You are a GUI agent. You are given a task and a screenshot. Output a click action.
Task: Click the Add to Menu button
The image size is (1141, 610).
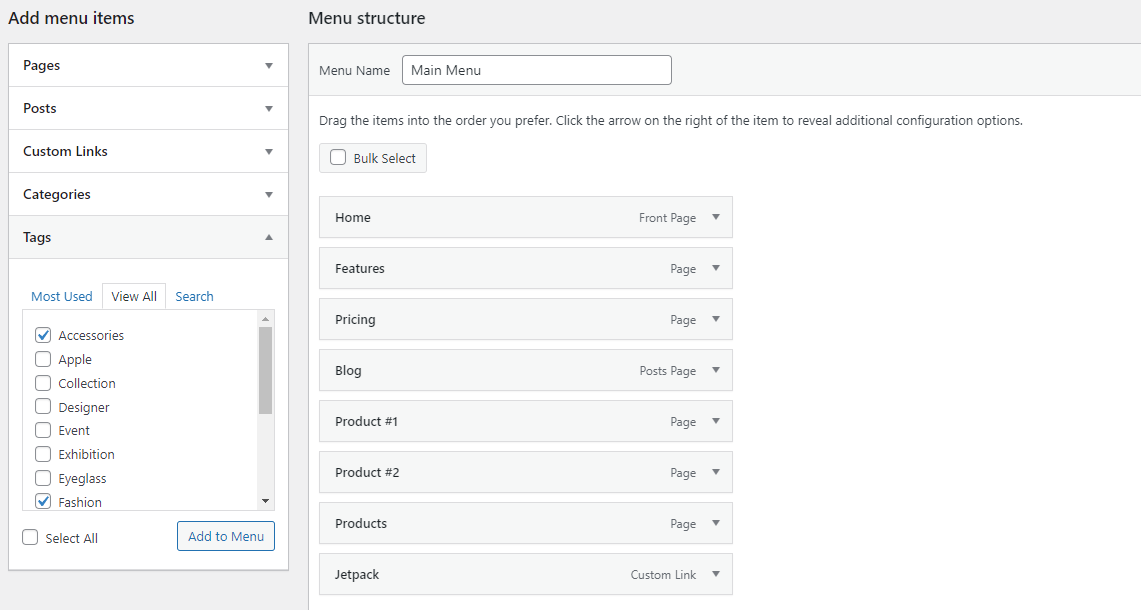point(225,536)
